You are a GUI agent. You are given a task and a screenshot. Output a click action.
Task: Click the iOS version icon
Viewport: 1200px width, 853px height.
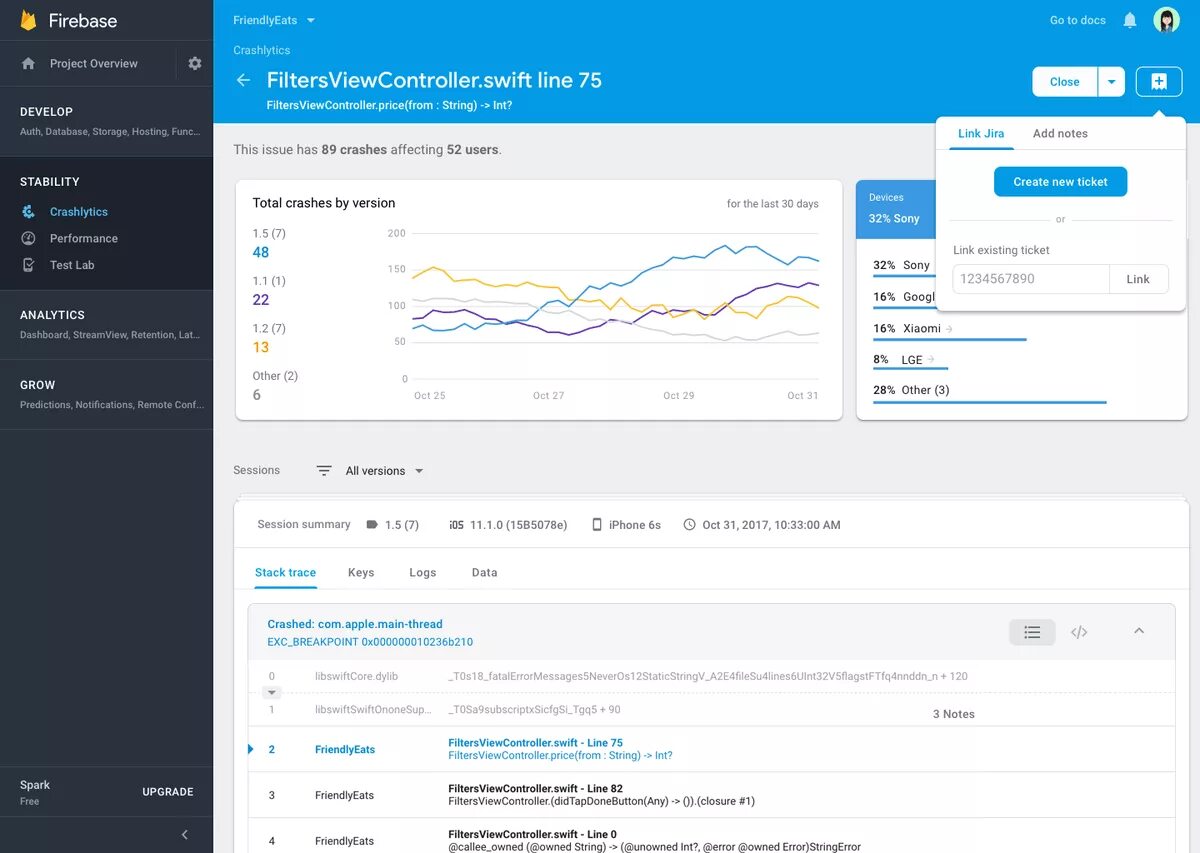click(456, 524)
